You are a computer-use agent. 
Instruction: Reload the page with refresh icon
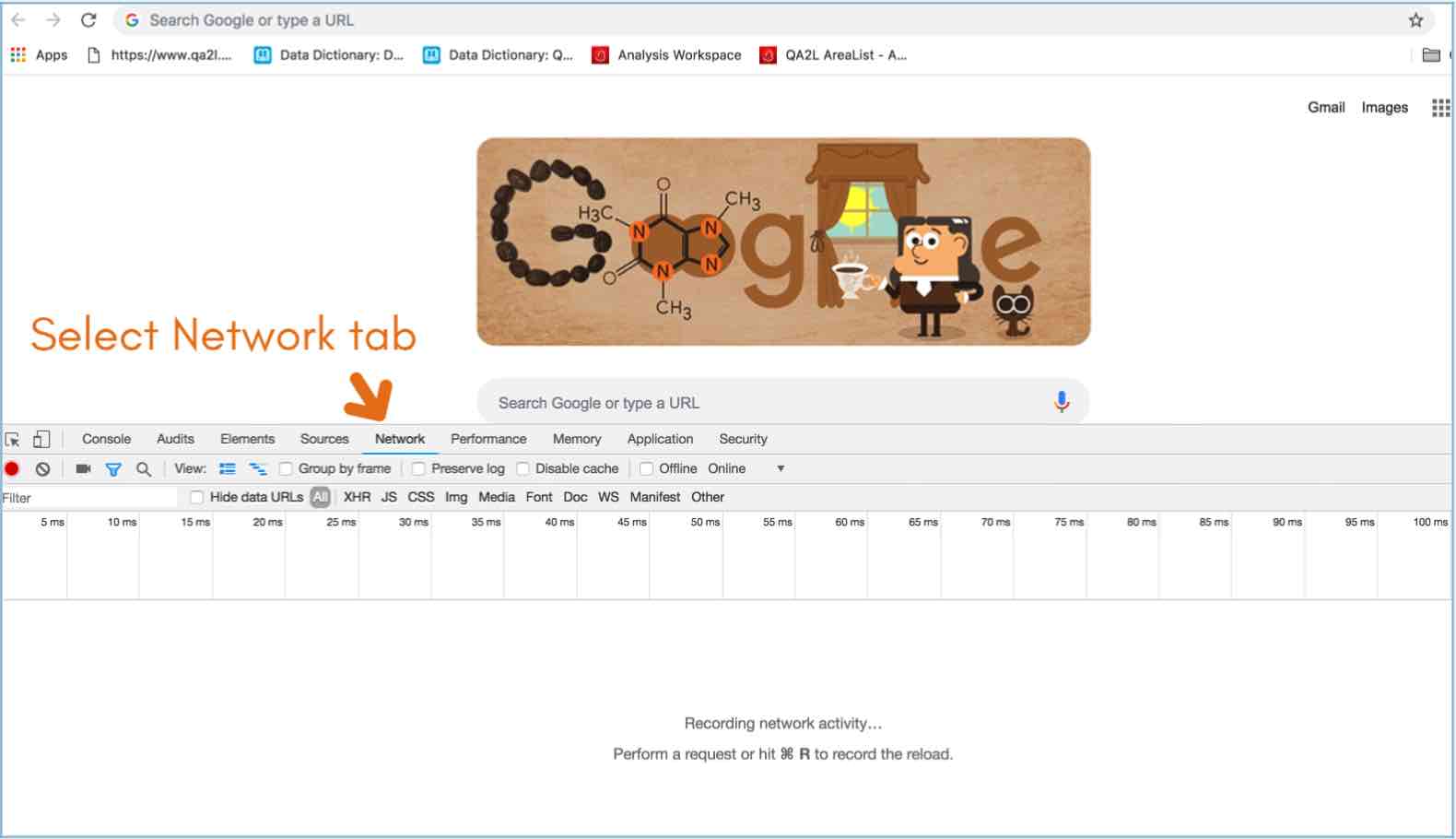point(88,20)
